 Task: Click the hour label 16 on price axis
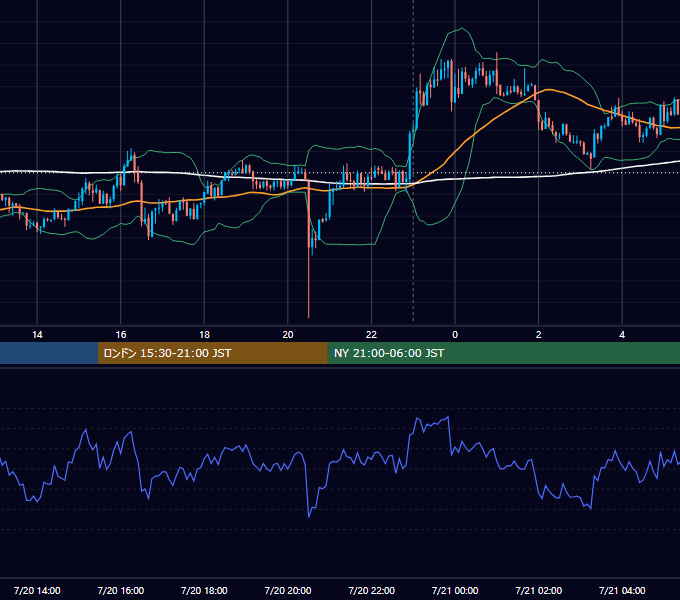tap(121, 335)
